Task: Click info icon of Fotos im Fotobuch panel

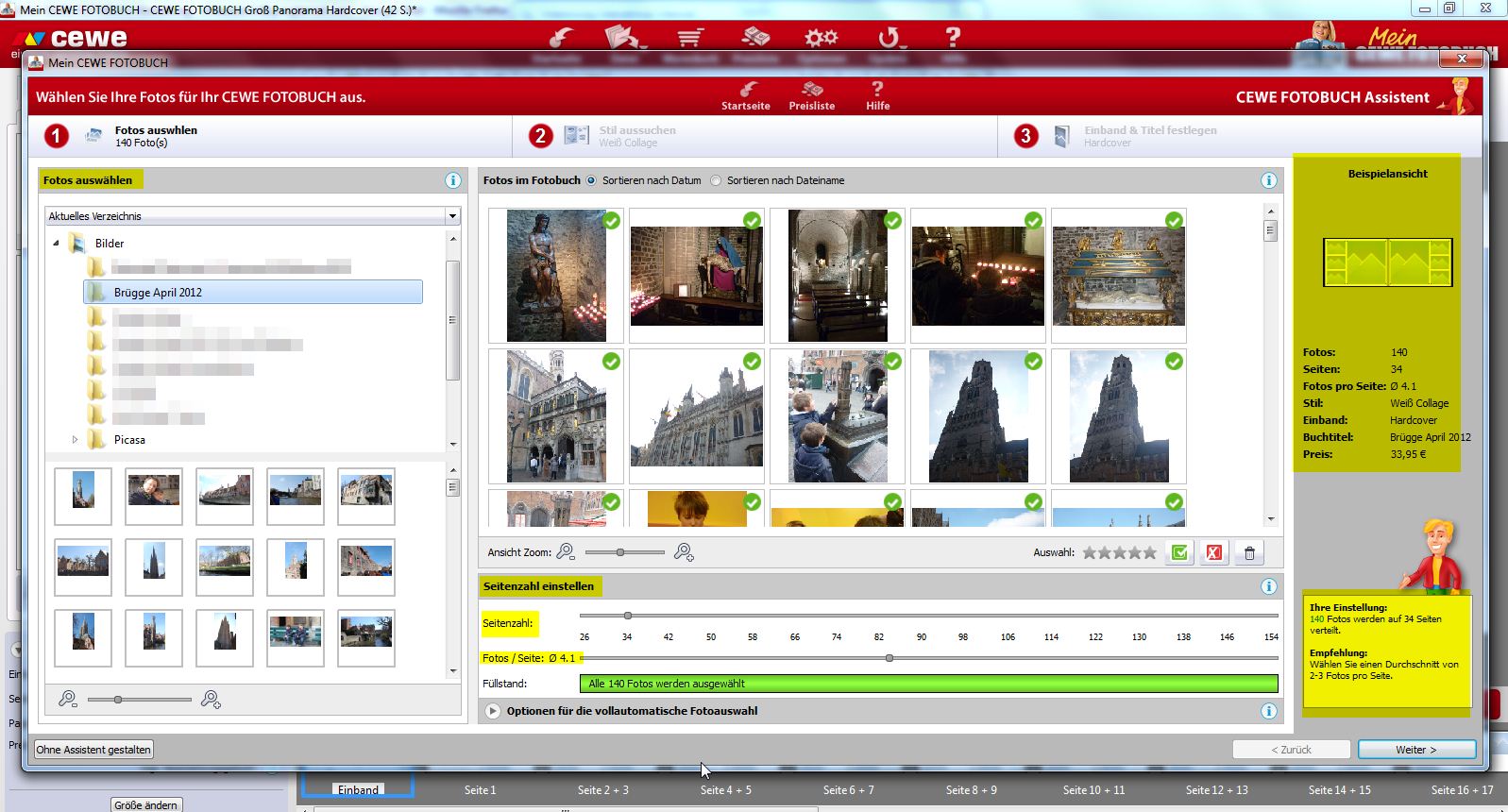Action: coord(1268,180)
